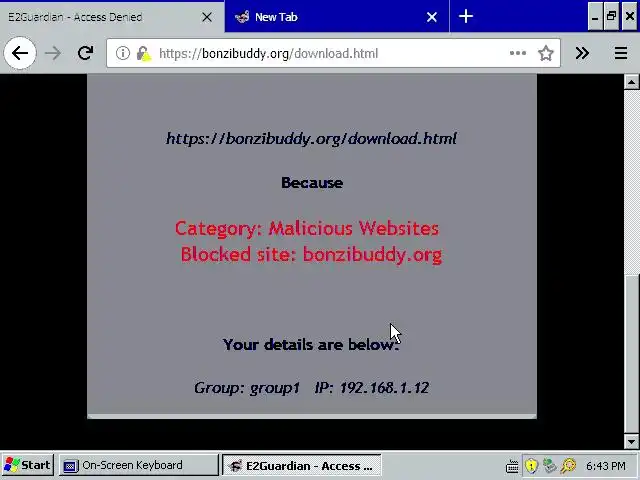Click 'Your details are below:' heading
Image resolution: width=640 pixels, height=480 pixels.
311,344
